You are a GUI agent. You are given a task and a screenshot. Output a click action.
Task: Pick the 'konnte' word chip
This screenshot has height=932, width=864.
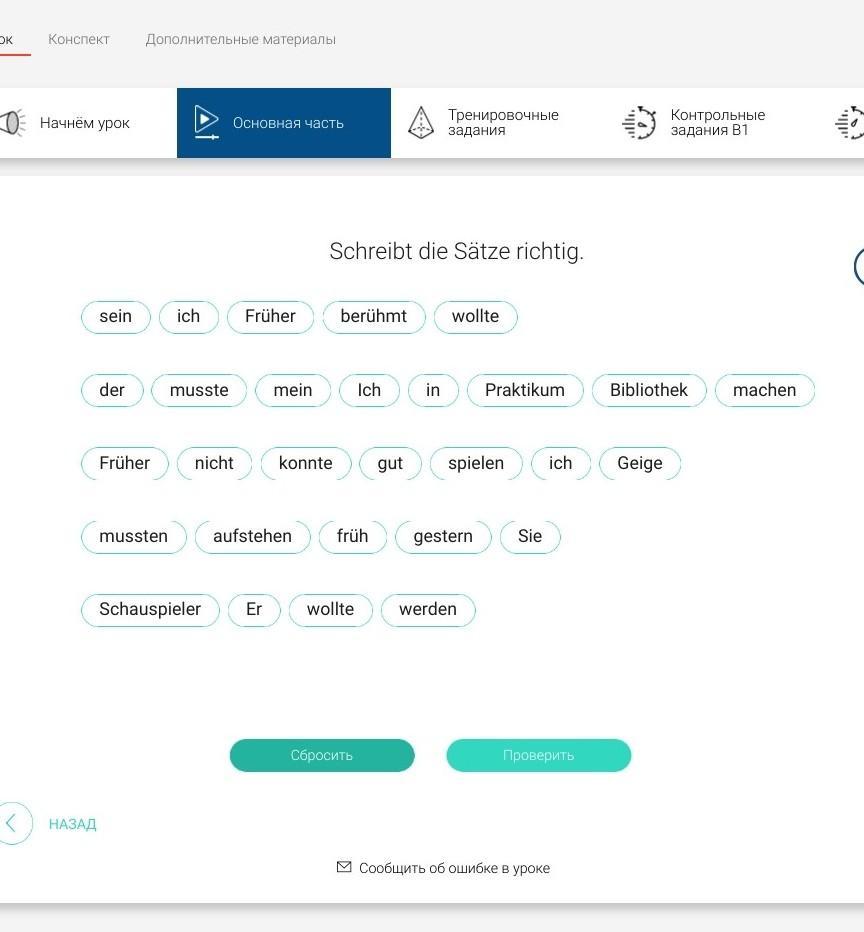tap(306, 464)
